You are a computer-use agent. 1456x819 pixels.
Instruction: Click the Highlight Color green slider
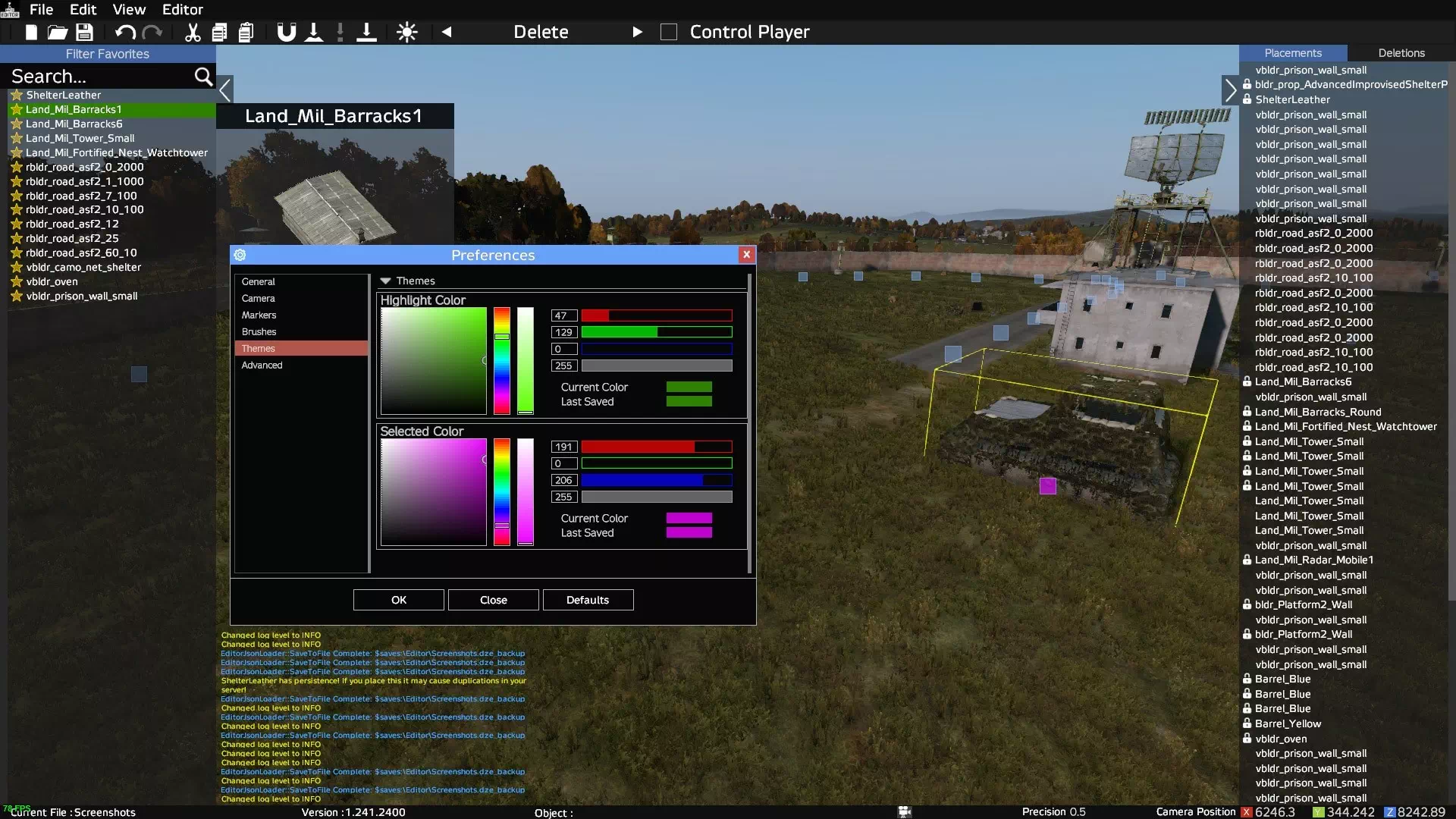[656, 332]
